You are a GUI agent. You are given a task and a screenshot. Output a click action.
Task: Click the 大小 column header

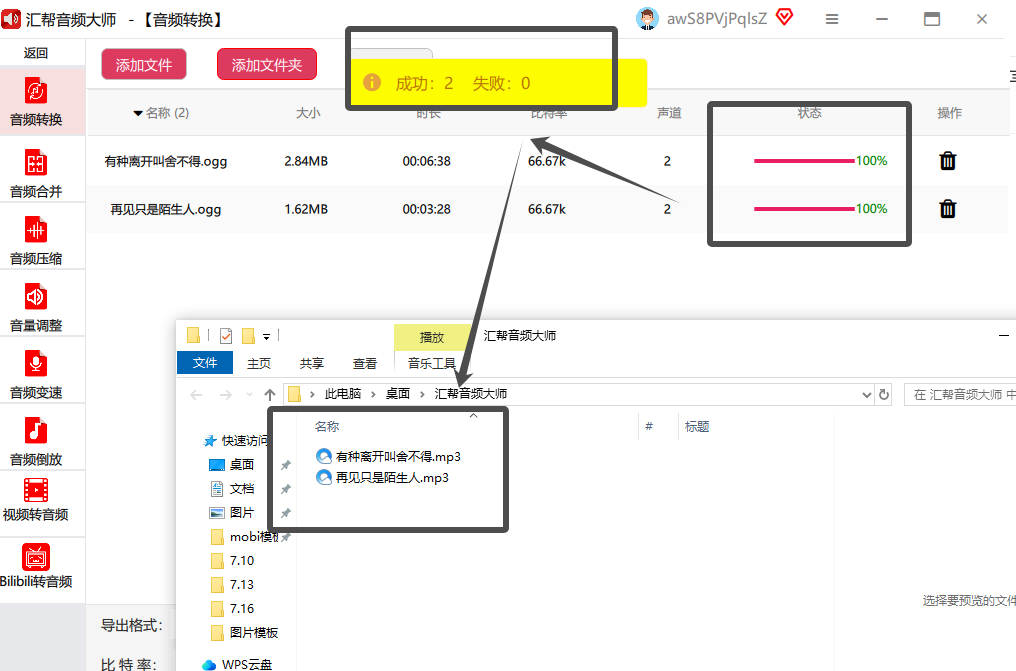308,113
